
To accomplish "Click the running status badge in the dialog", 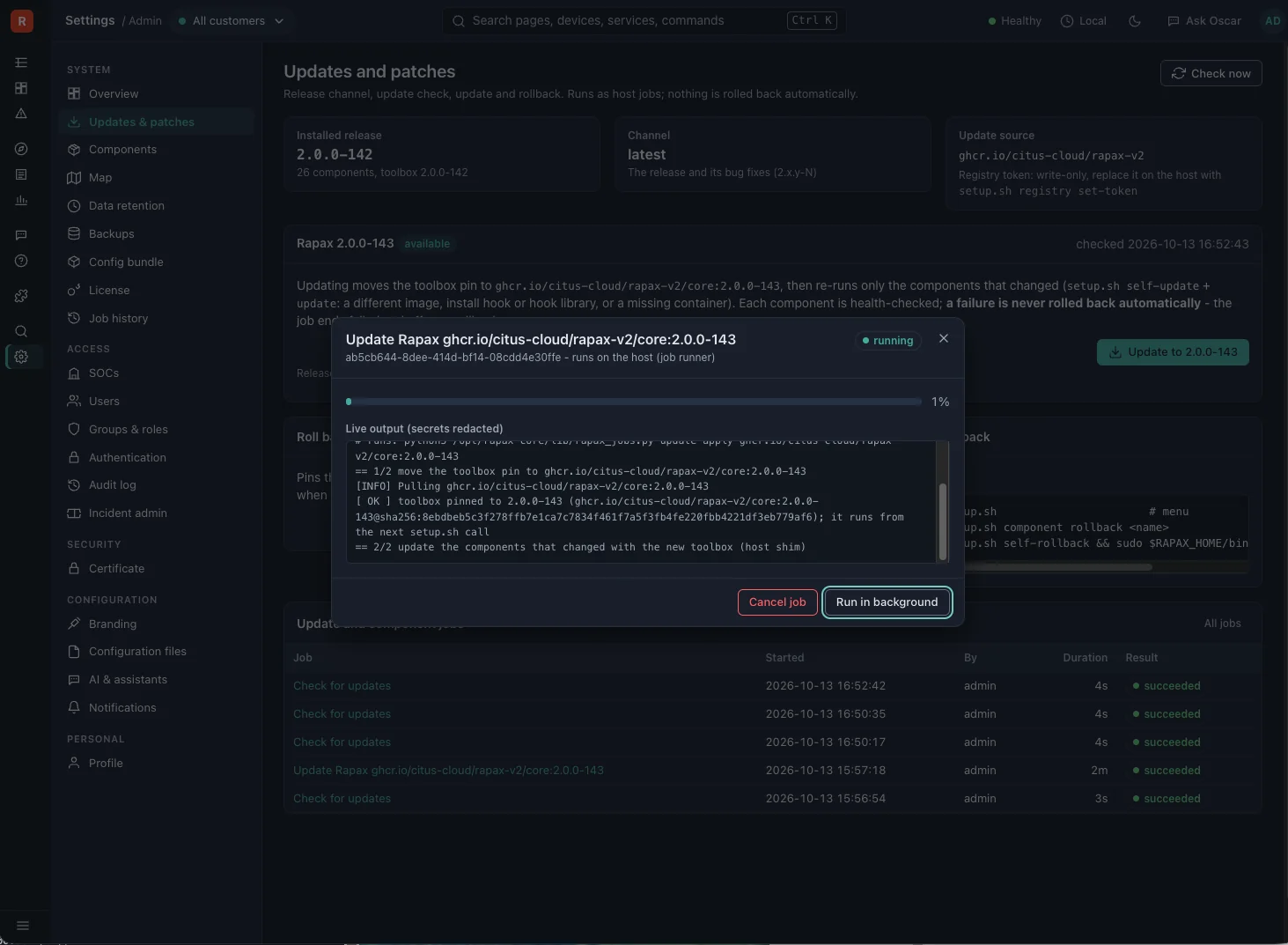I will pyautogui.click(x=887, y=341).
